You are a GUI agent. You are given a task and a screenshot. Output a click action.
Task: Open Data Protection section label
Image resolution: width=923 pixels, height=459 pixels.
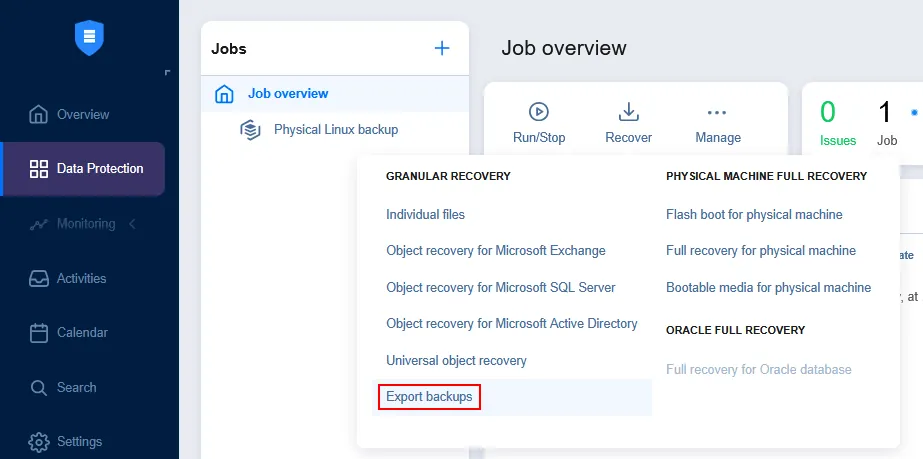coord(100,168)
